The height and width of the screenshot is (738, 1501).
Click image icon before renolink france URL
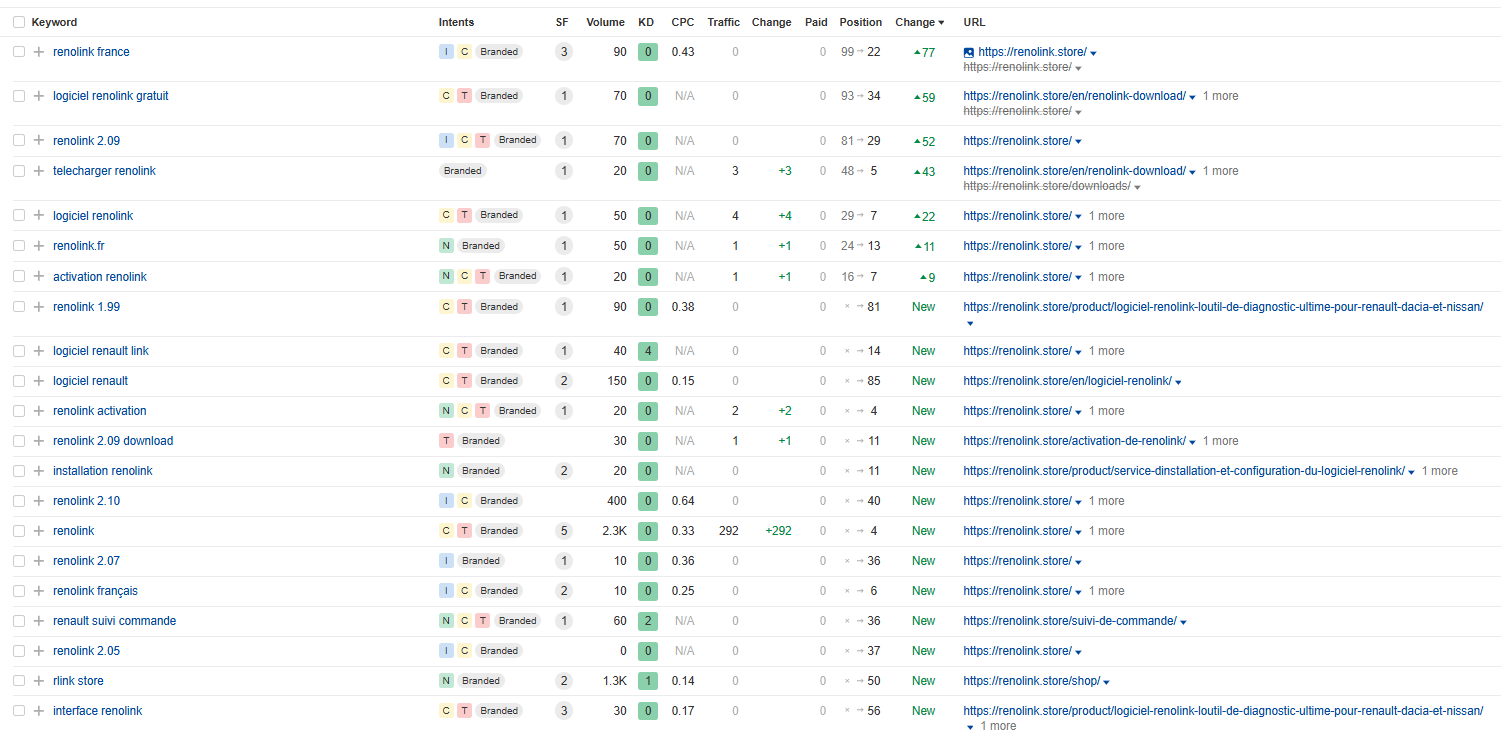point(968,52)
